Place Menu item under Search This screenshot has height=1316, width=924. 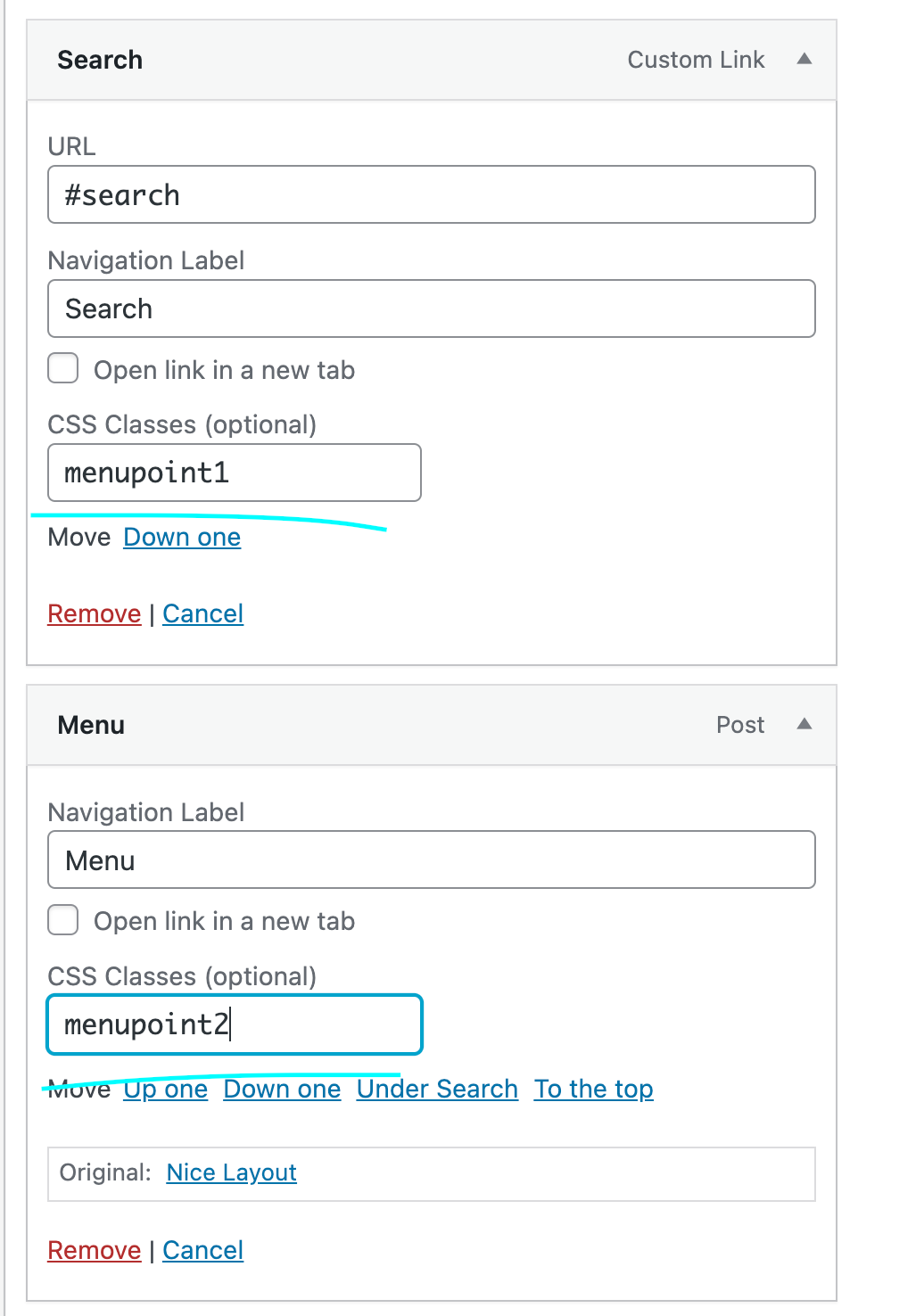(437, 1089)
